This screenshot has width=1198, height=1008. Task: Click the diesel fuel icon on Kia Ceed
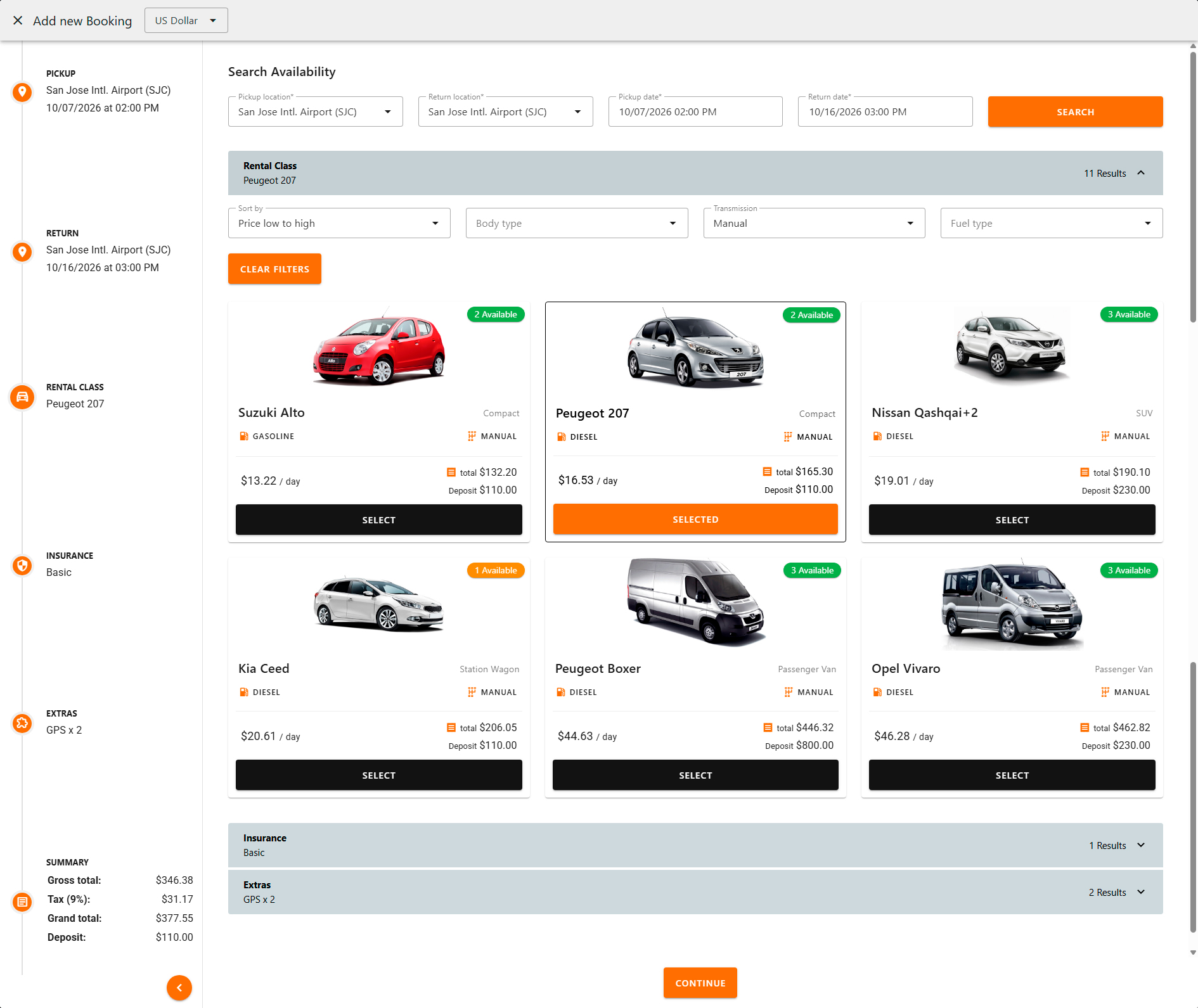coord(244,692)
